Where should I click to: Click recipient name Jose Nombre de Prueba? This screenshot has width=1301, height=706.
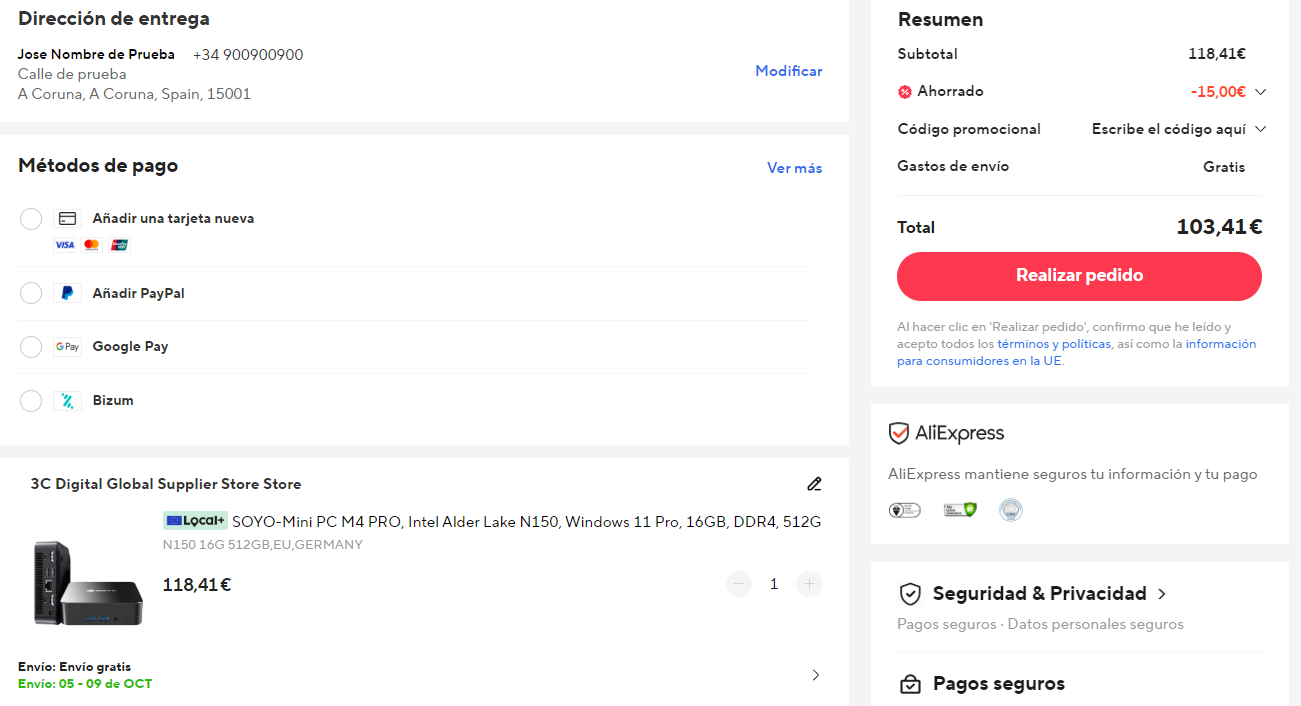click(x=96, y=55)
